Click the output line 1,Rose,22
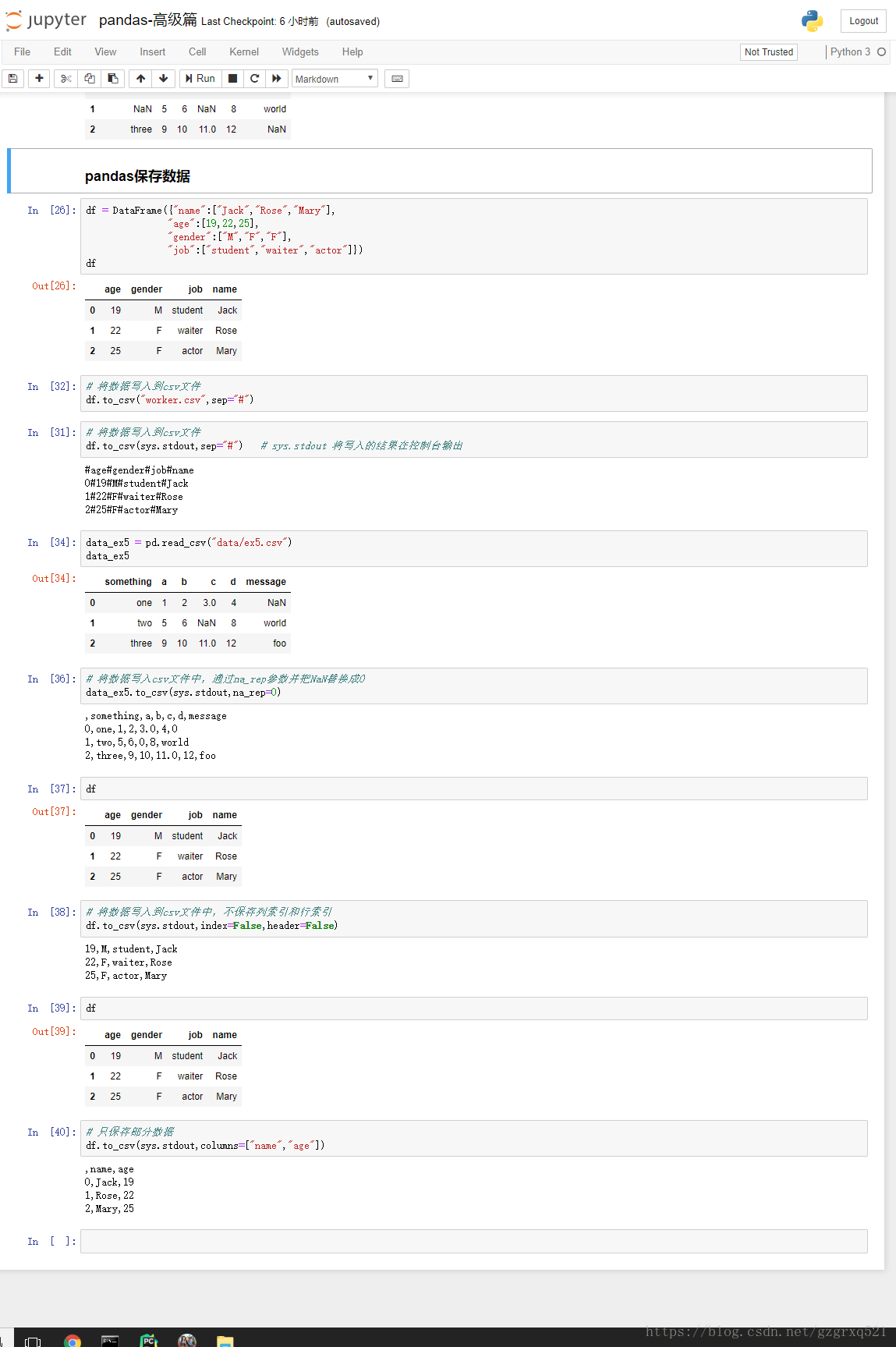 pyautogui.click(x=109, y=1196)
